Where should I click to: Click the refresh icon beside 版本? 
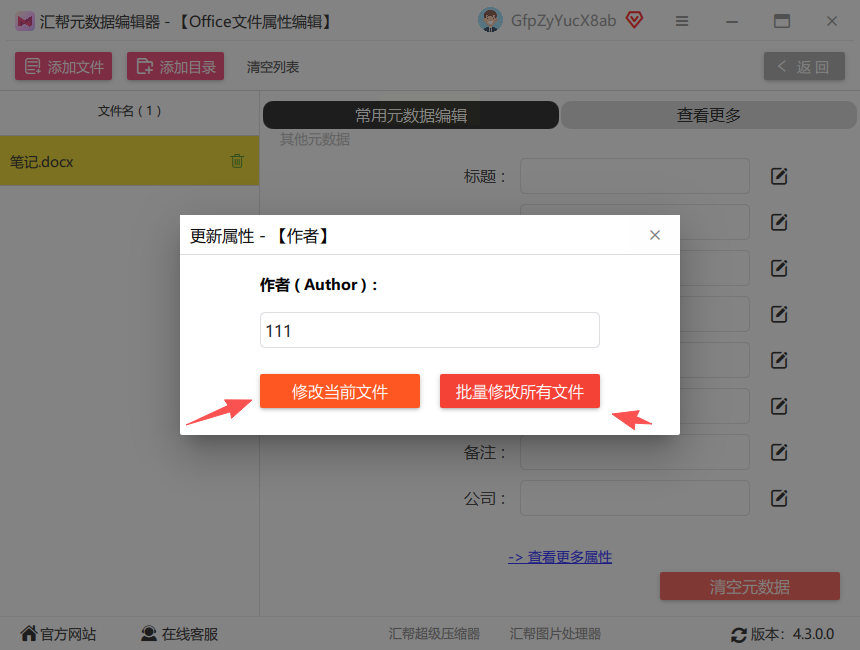[739, 635]
